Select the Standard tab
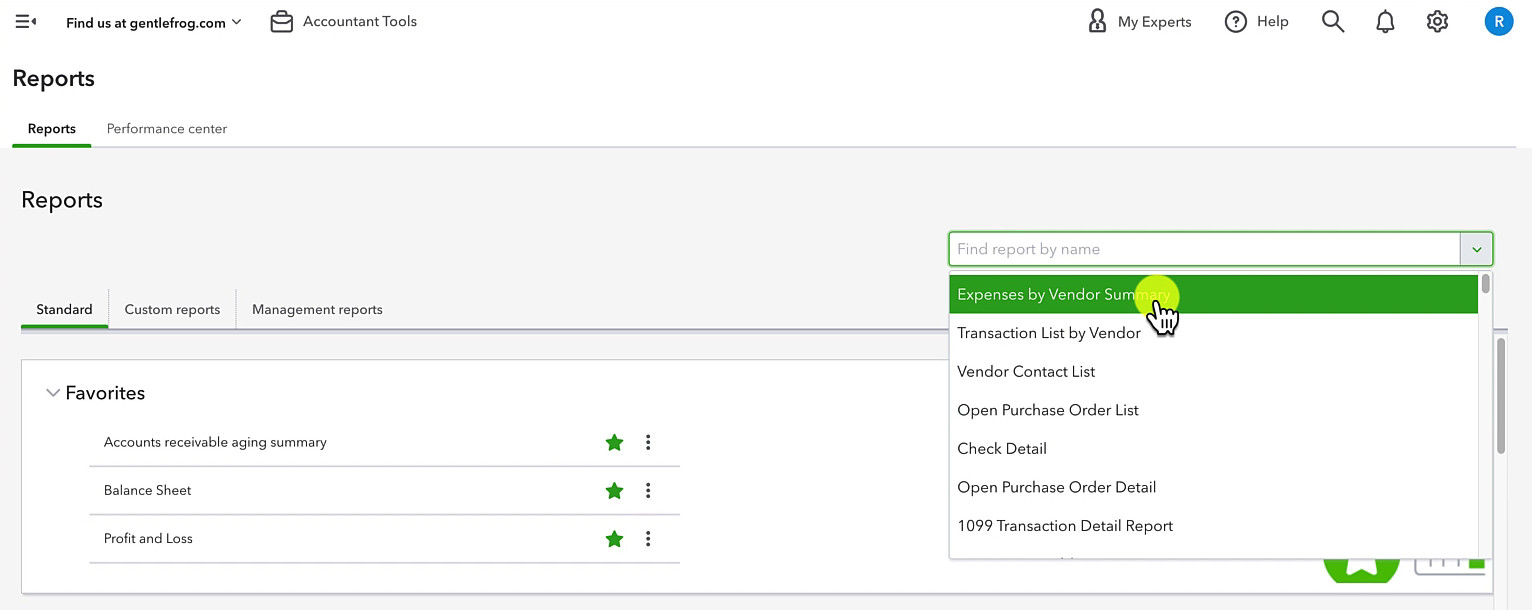The height and width of the screenshot is (610, 1532). [64, 309]
